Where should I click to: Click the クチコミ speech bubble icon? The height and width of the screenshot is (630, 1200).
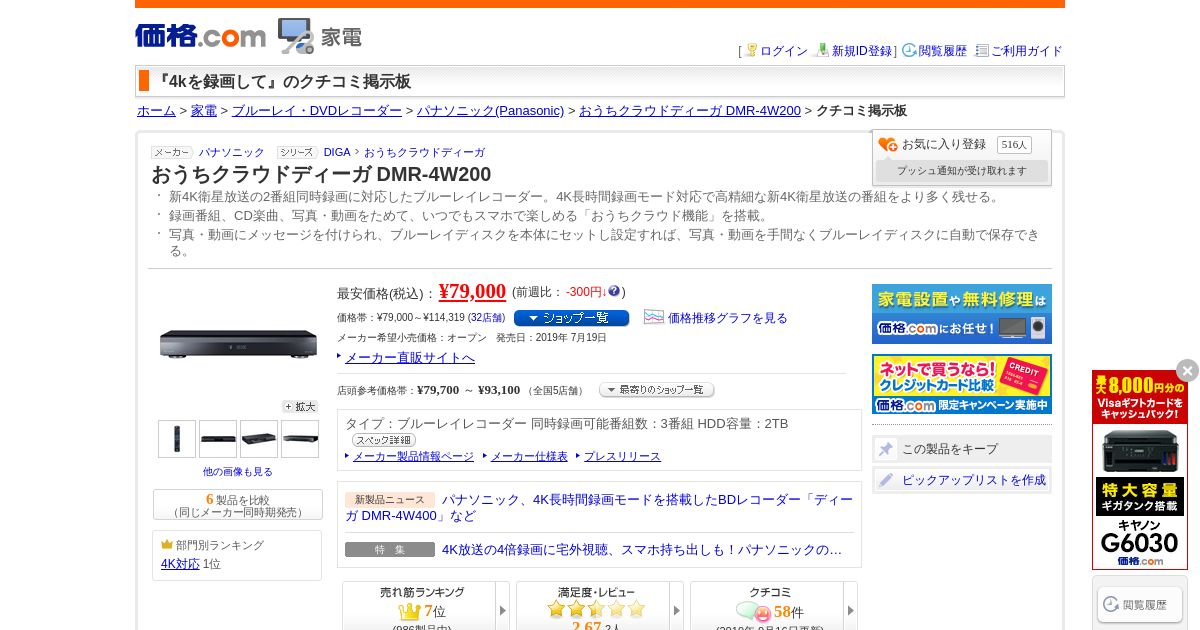(753, 611)
